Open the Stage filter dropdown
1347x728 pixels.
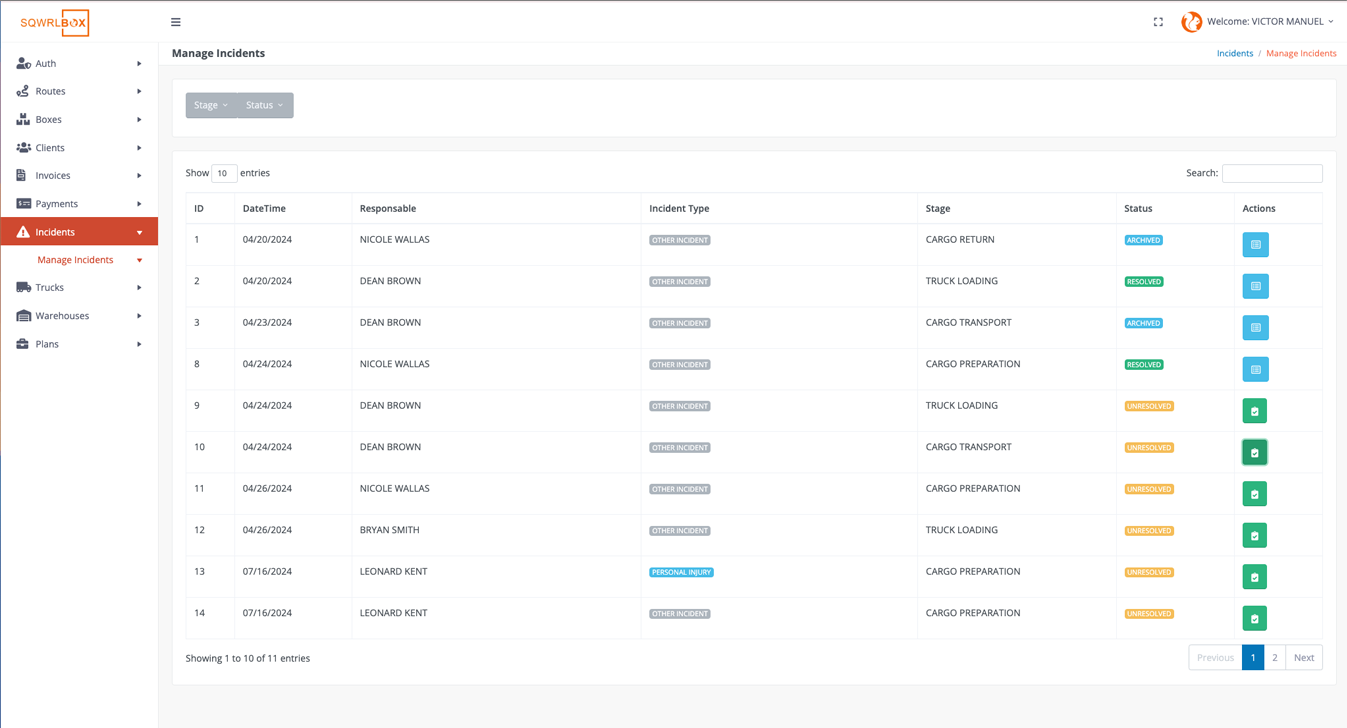pyautogui.click(x=211, y=105)
